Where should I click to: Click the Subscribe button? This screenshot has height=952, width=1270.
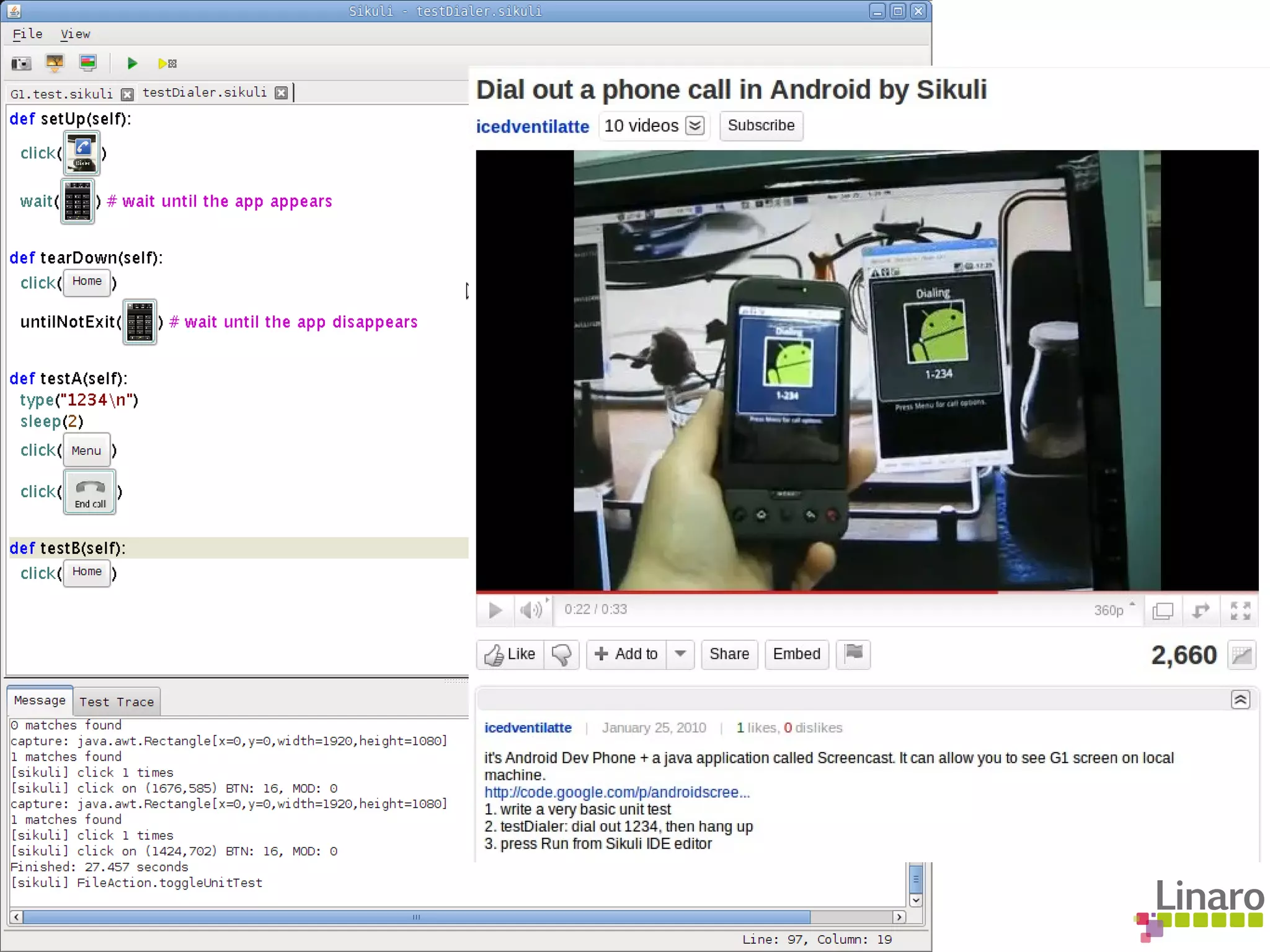(761, 126)
